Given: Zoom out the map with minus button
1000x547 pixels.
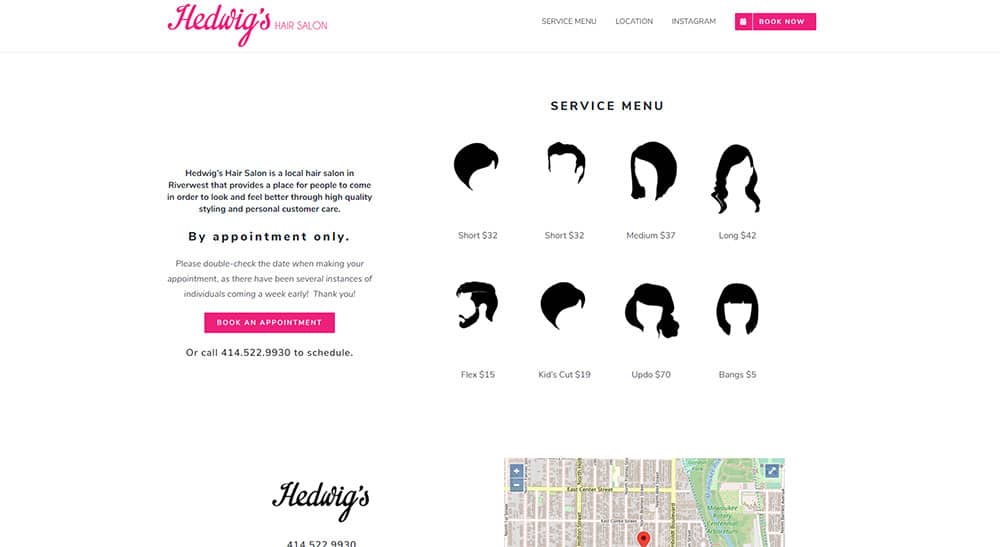Looking at the screenshot, I should [517, 485].
